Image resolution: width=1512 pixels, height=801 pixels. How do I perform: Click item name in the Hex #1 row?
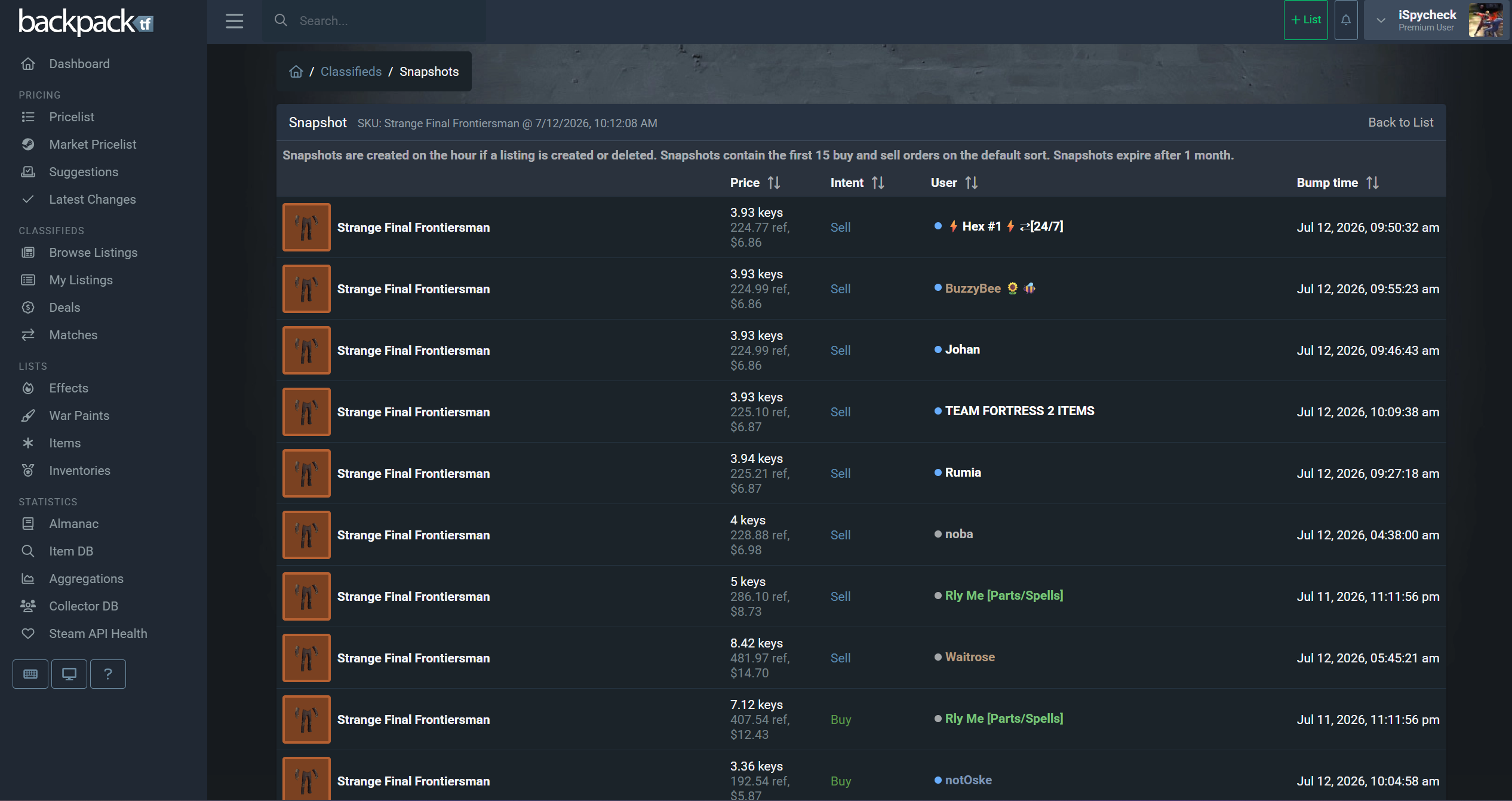[x=413, y=228]
